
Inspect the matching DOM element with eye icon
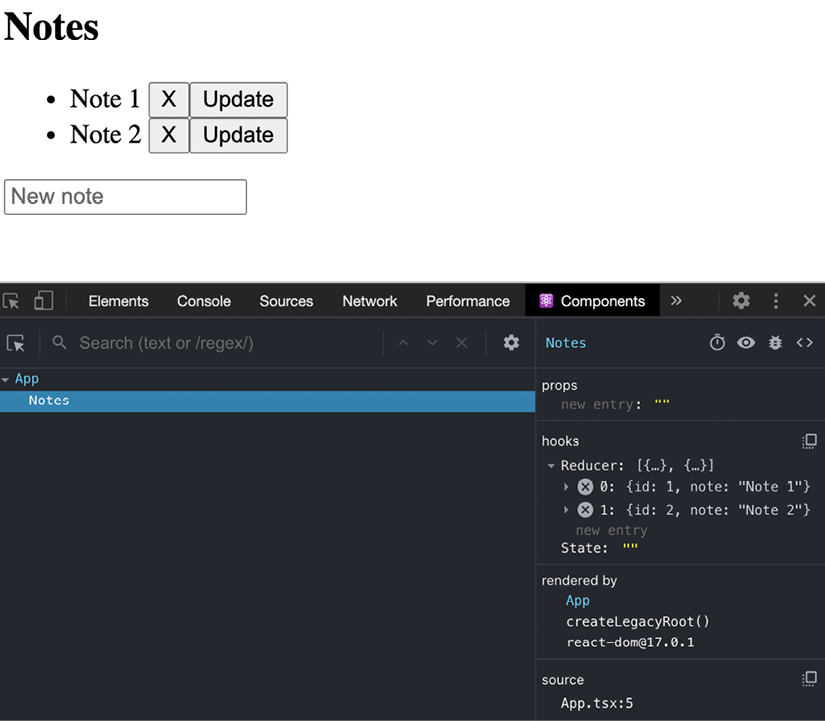(x=746, y=342)
